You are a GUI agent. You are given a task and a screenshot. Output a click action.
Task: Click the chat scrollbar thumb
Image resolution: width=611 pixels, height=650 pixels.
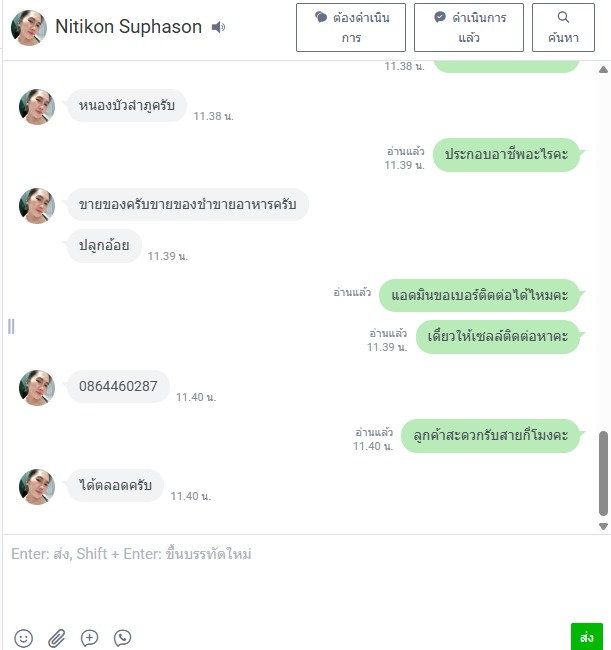point(604,473)
